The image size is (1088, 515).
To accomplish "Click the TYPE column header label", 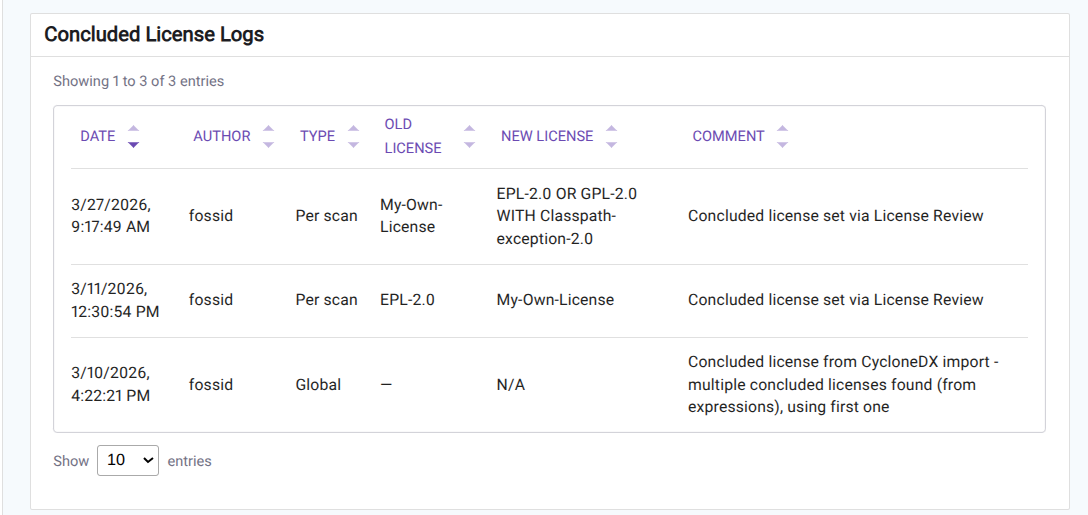I will (x=318, y=136).
